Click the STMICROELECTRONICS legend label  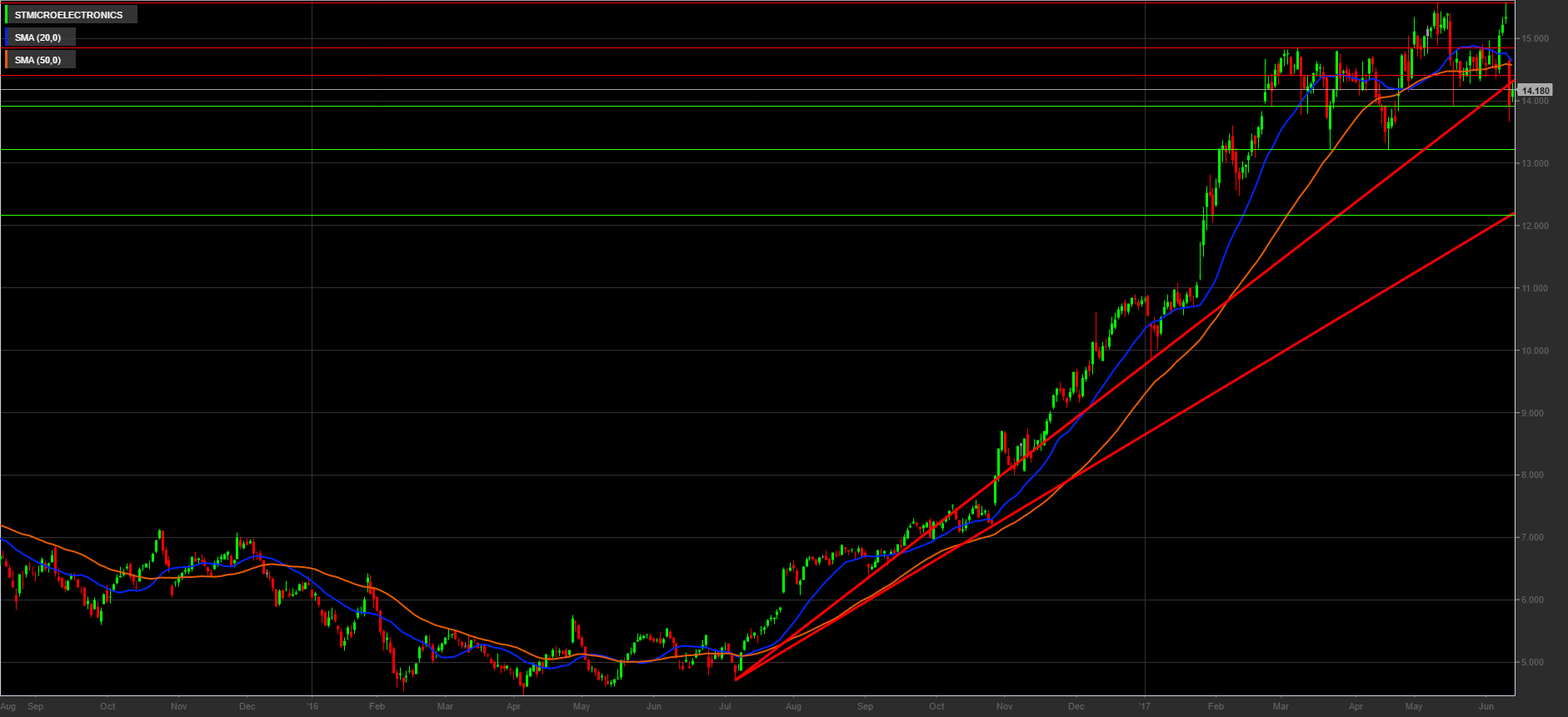tap(68, 15)
